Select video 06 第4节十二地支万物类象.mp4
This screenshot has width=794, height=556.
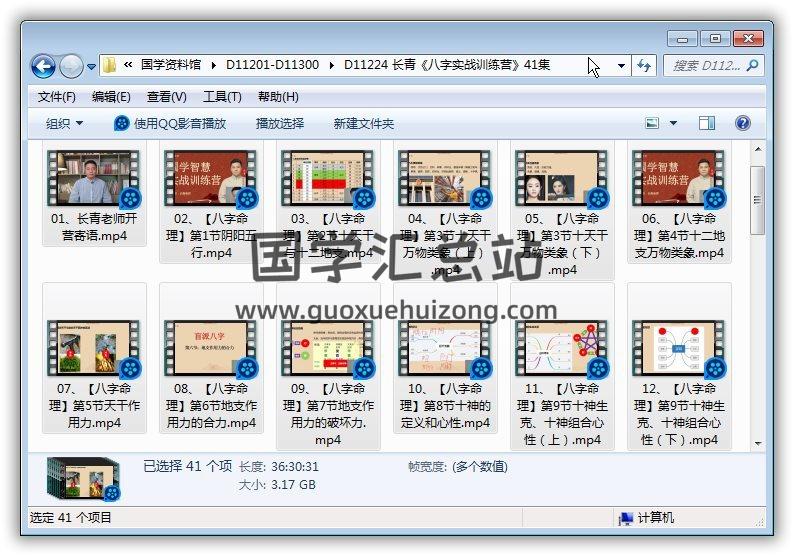[x=679, y=203]
